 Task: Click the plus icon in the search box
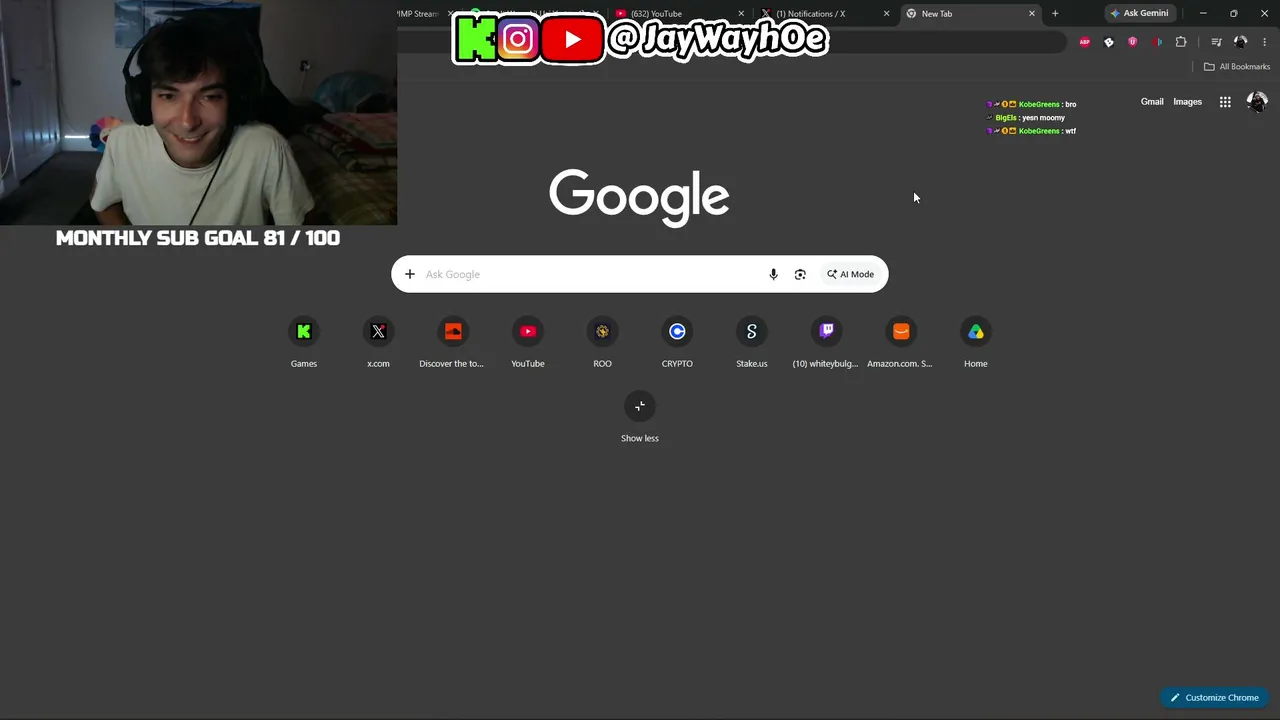coord(409,274)
